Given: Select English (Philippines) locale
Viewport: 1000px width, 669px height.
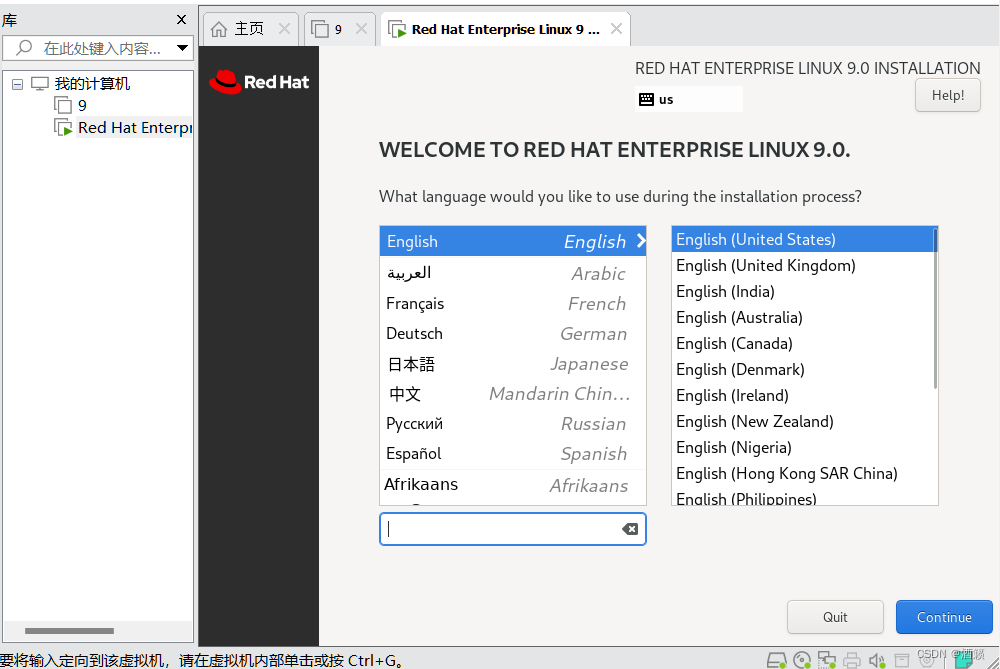Looking at the screenshot, I should (802, 497).
